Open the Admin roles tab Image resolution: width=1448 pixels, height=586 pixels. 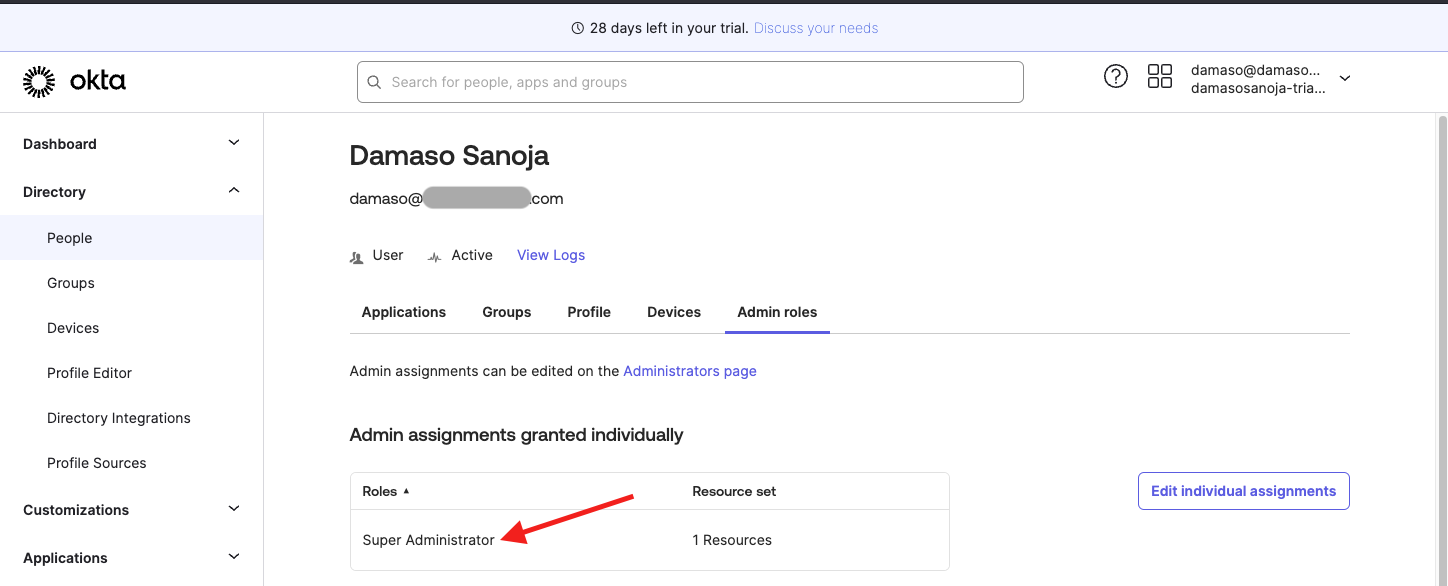[x=777, y=312]
